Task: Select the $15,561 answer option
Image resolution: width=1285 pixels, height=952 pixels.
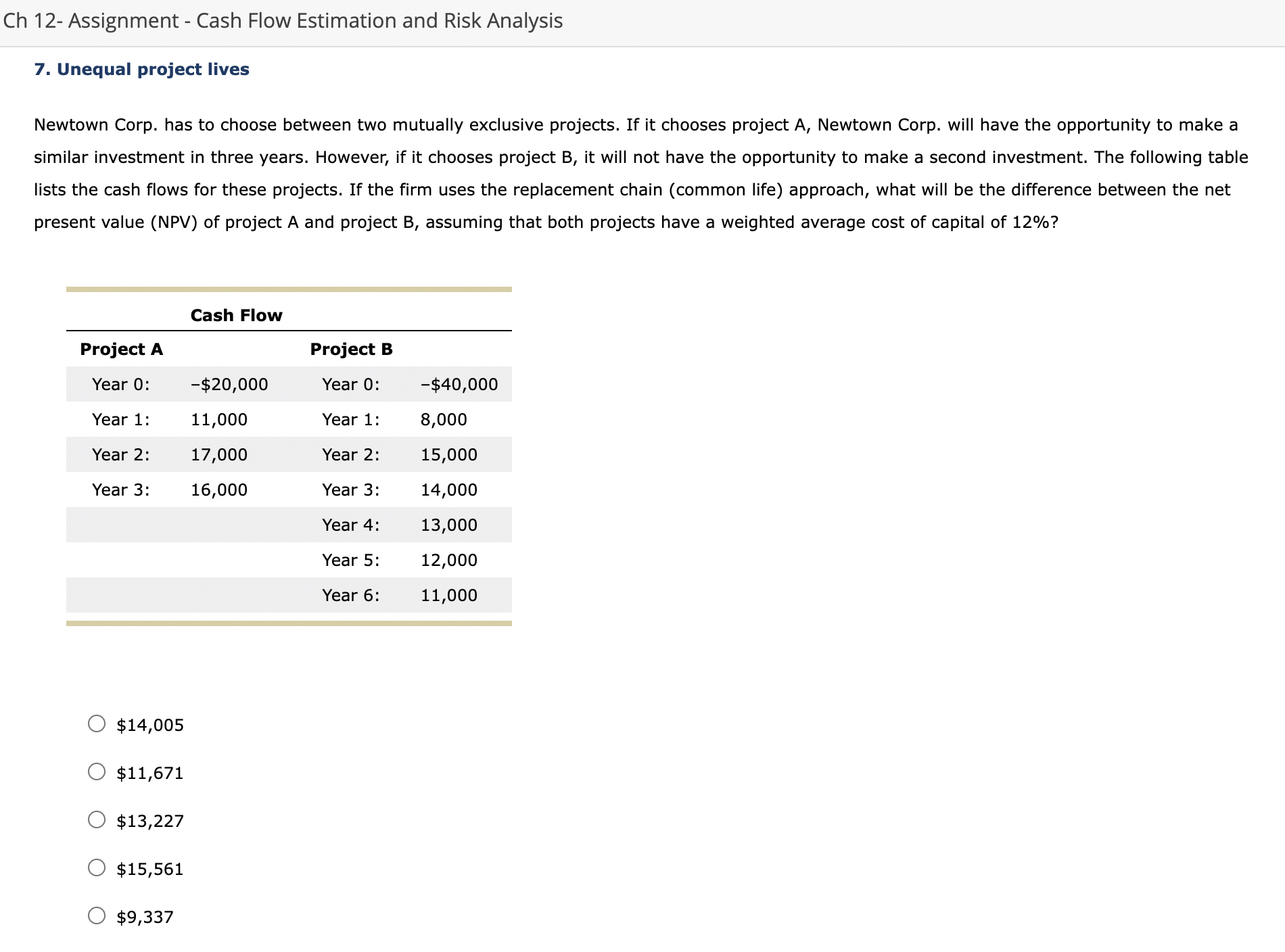Action: (x=96, y=869)
